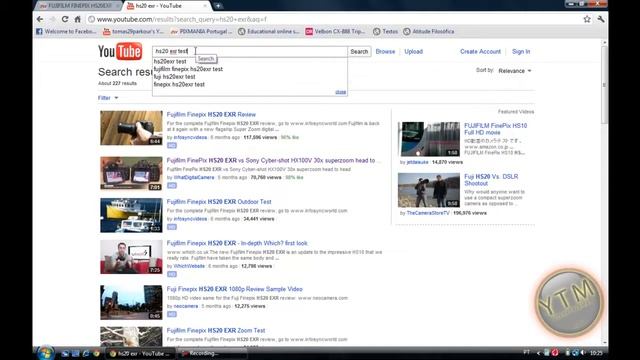The image size is (640, 360).
Task: Visit the WhichWebsite channel link
Action: 189,266
